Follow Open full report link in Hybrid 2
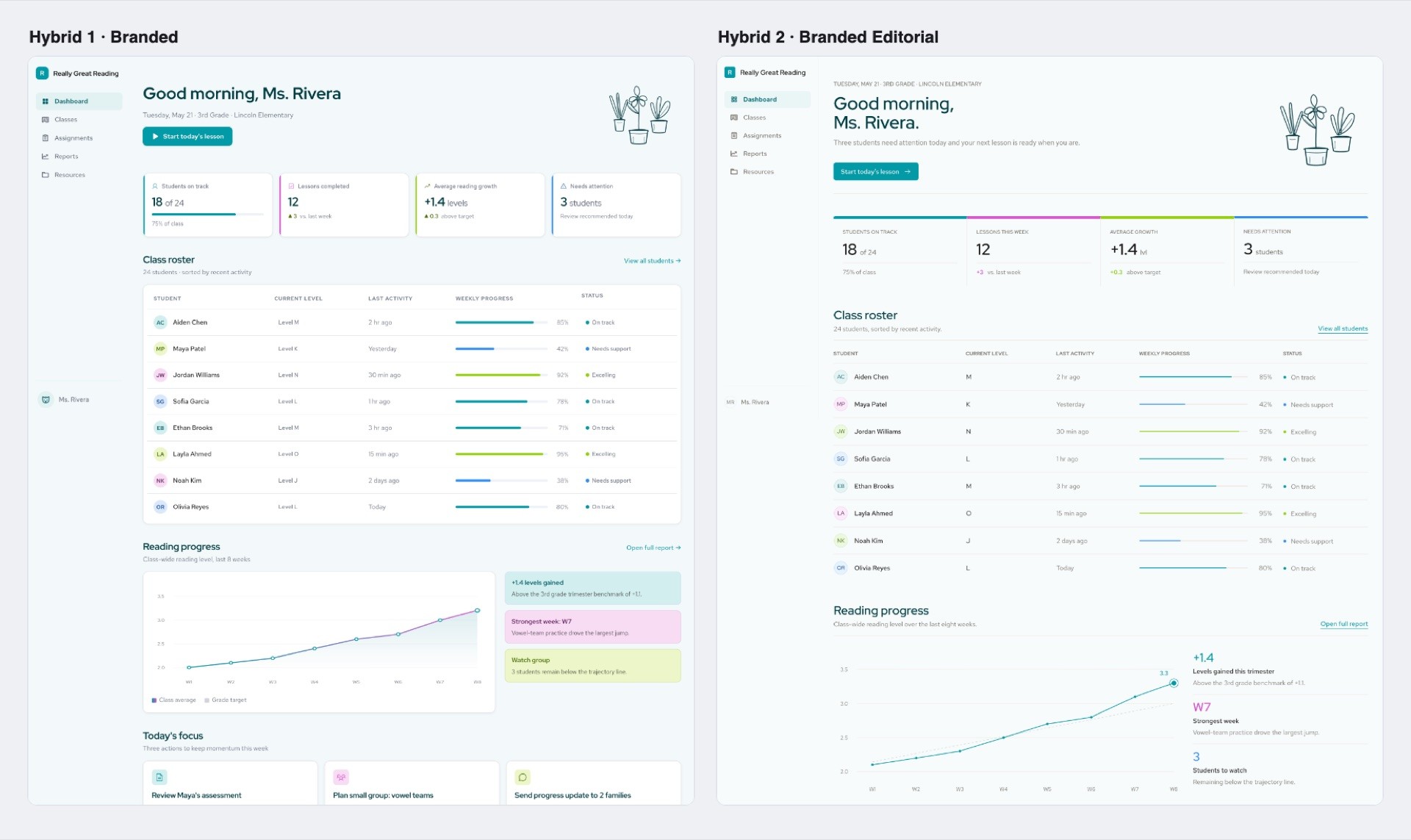Screen dimensions: 1411x840 tap(1343, 624)
